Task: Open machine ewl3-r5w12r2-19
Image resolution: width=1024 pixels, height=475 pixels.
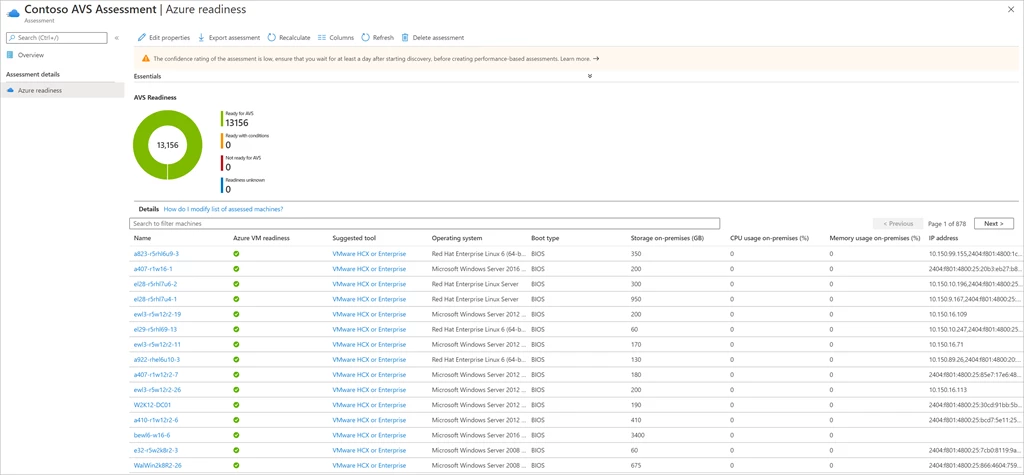Action: pyautogui.click(x=157, y=314)
